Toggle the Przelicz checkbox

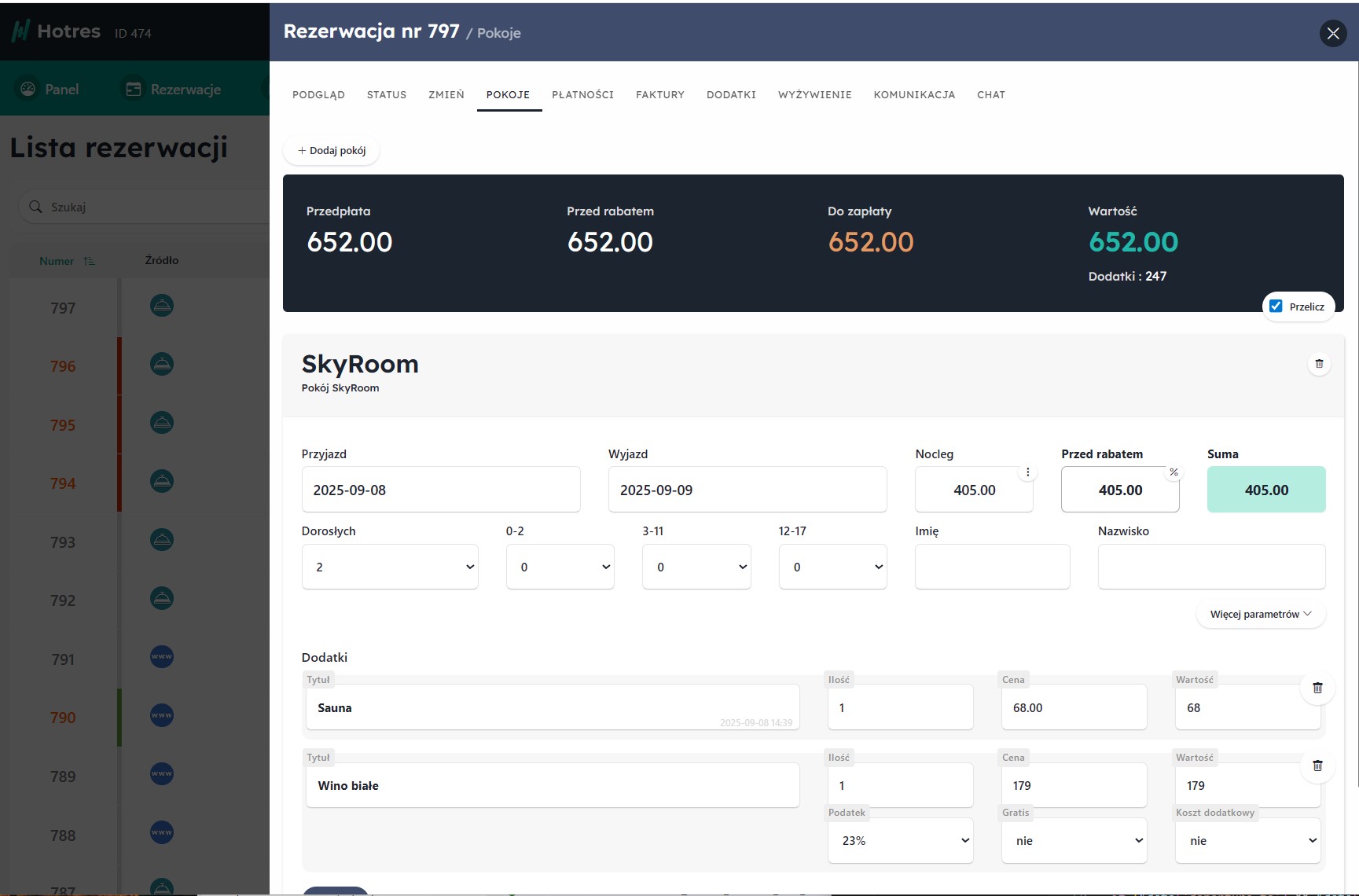tap(1276, 307)
